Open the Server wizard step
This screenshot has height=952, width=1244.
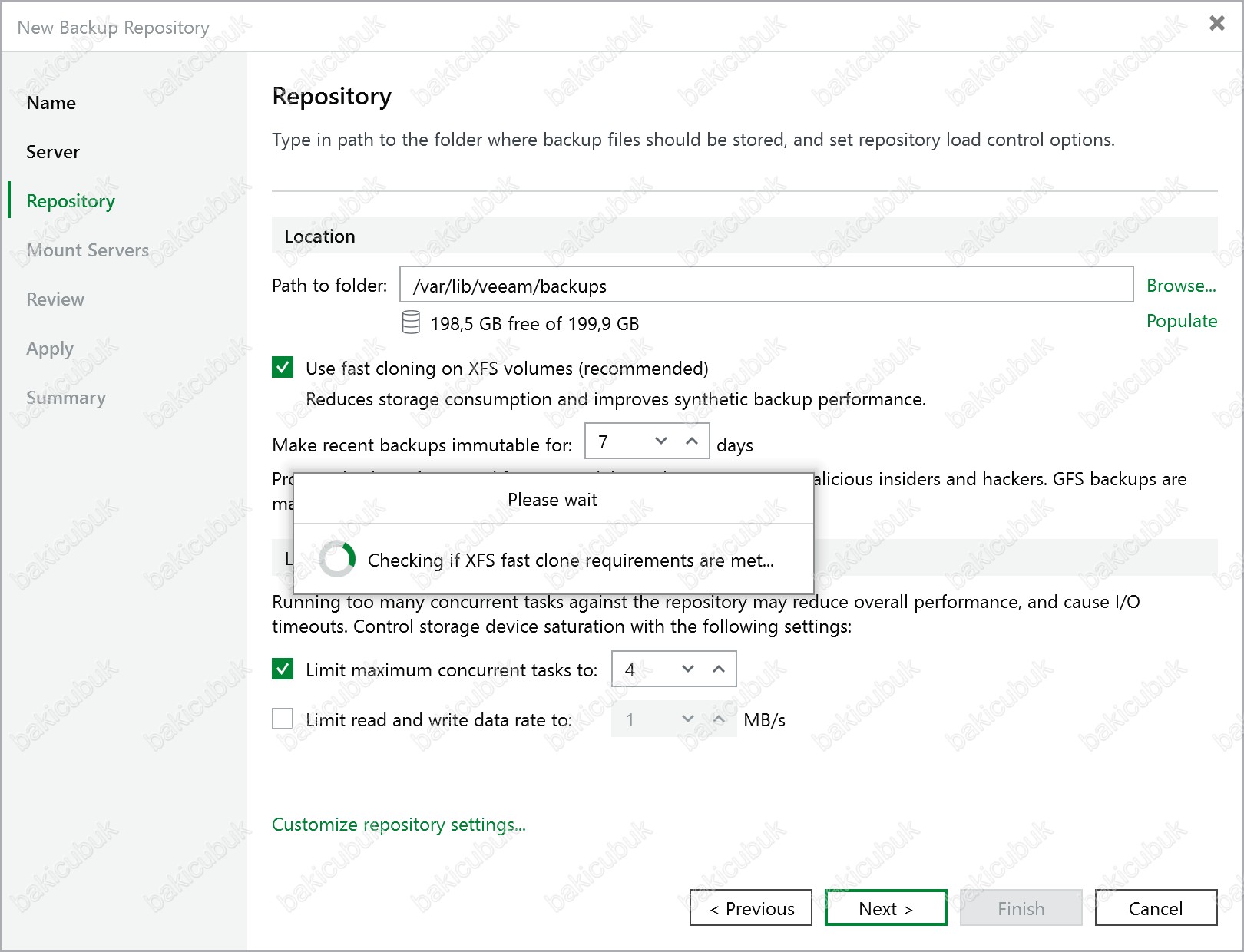coord(53,152)
